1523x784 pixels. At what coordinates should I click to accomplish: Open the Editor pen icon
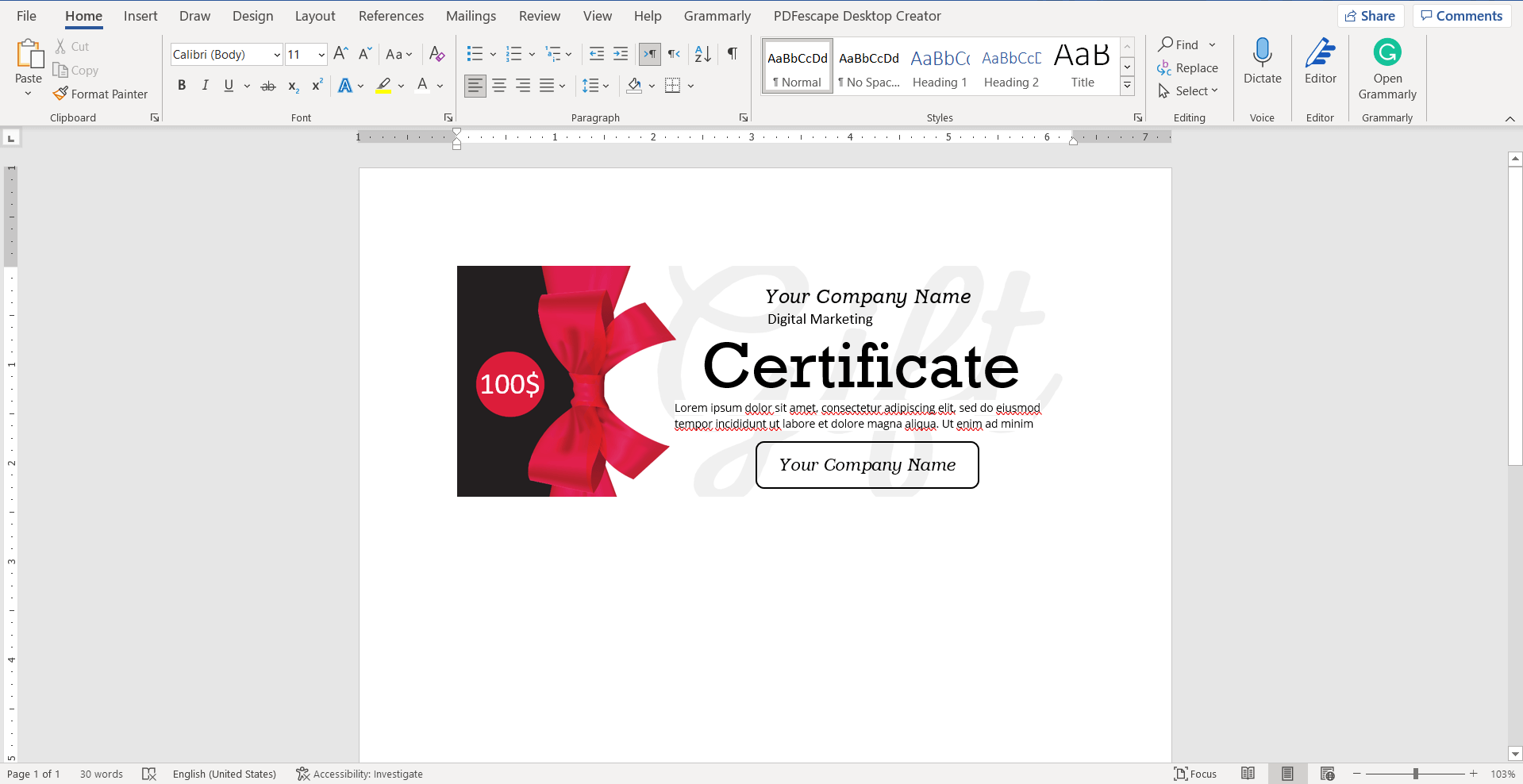[1320, 52]
